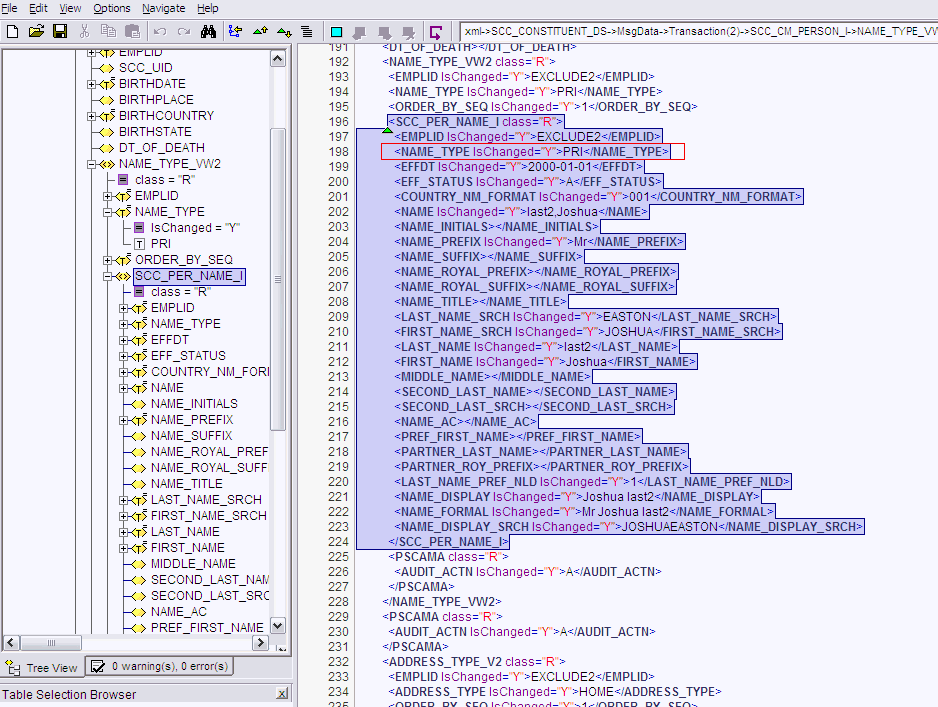
Task: Close the Table Selection Browser panel
Action: (282, 694)
